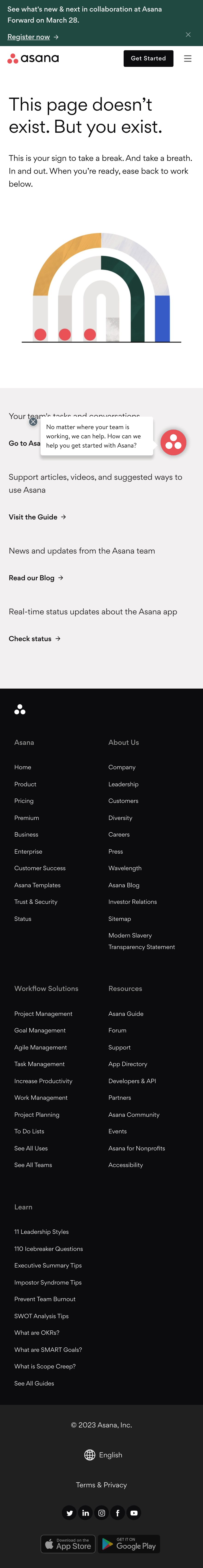Image resolution: width=203 pixels, height=1568 pixels.
Task: Open Terms & Privacy page
Action: tap(101, 1484)
